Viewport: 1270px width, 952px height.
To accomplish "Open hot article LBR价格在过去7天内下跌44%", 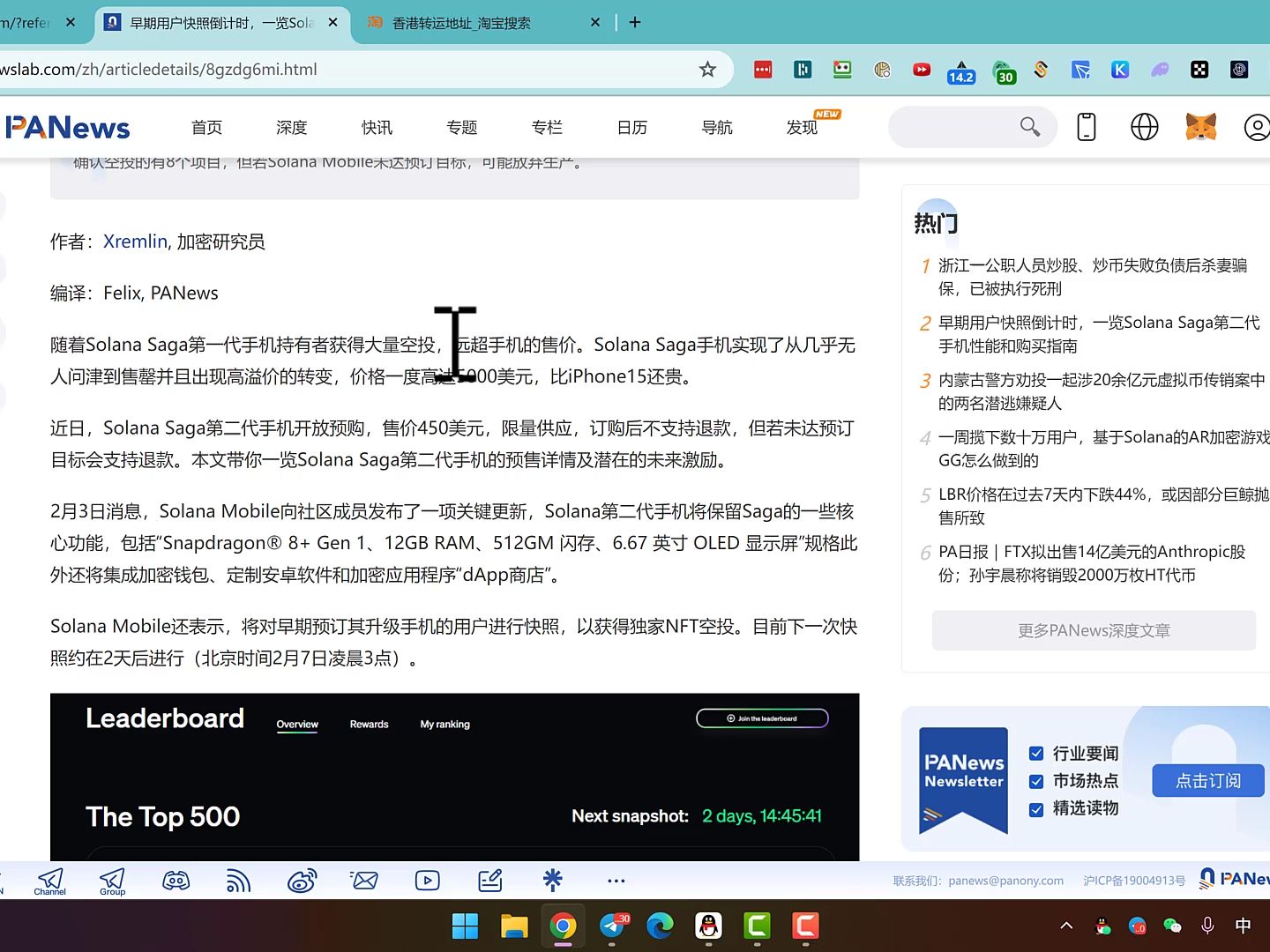I will coord(1103,506).
